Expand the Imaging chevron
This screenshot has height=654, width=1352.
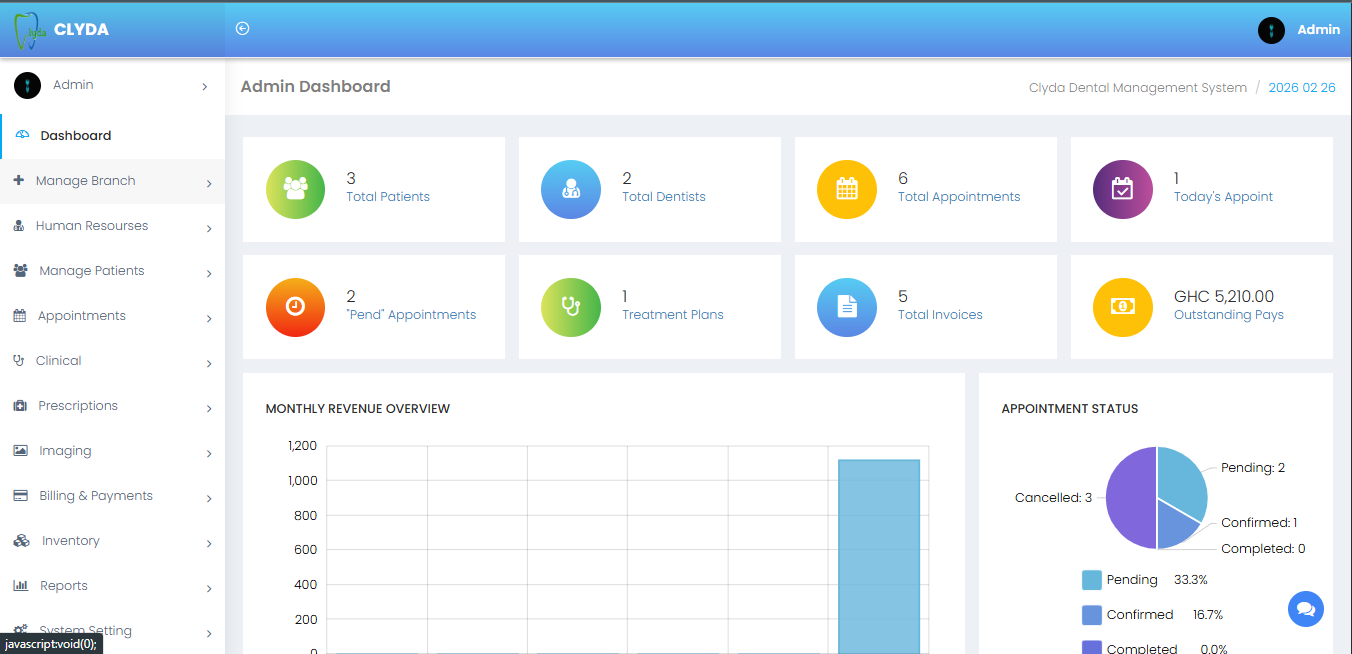click(x=209, y=453)
